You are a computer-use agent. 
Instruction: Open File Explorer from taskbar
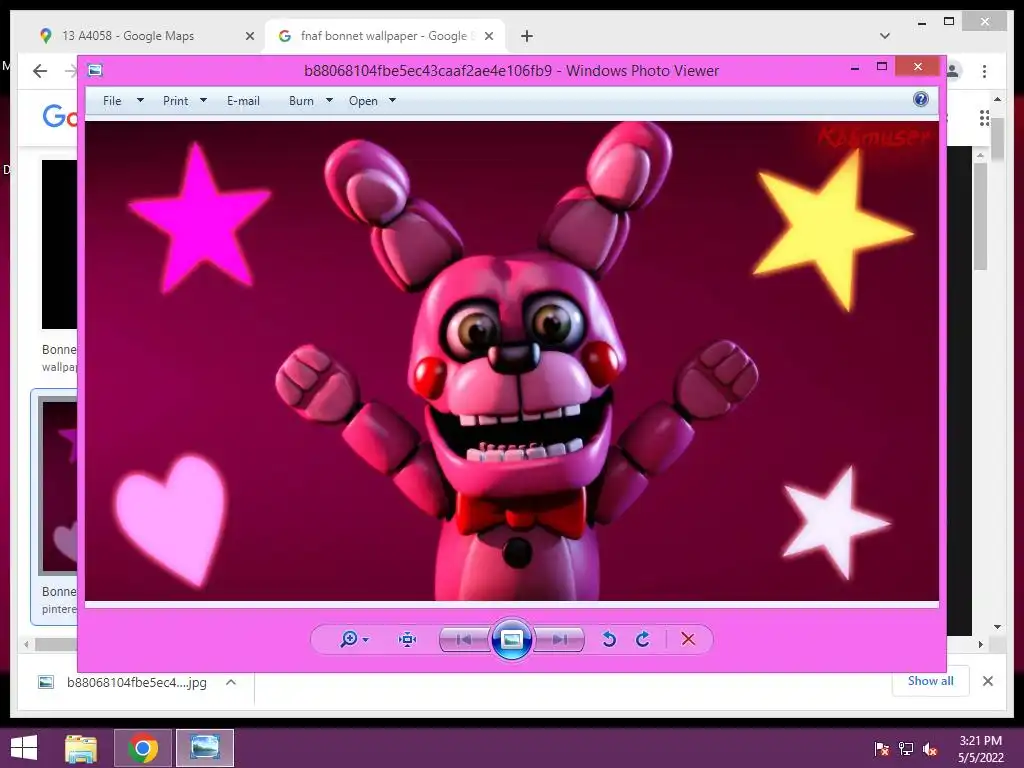(82, 748)
